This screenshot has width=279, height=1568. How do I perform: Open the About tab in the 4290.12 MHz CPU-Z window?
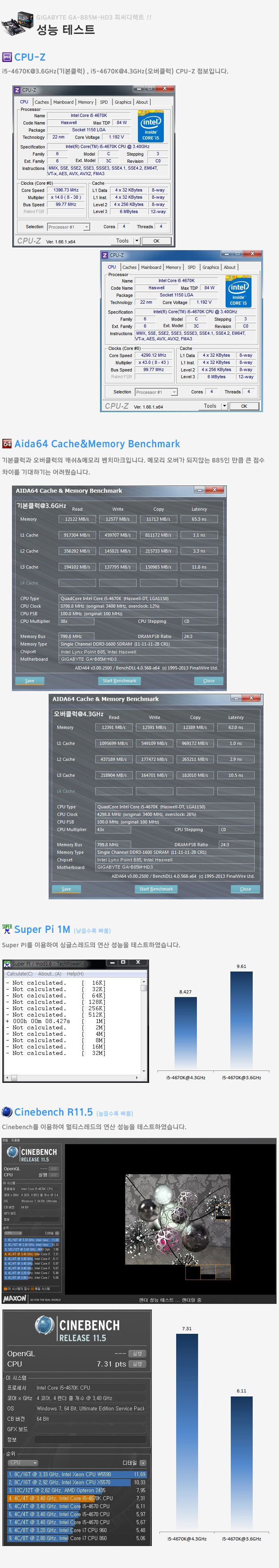[229, 267]
